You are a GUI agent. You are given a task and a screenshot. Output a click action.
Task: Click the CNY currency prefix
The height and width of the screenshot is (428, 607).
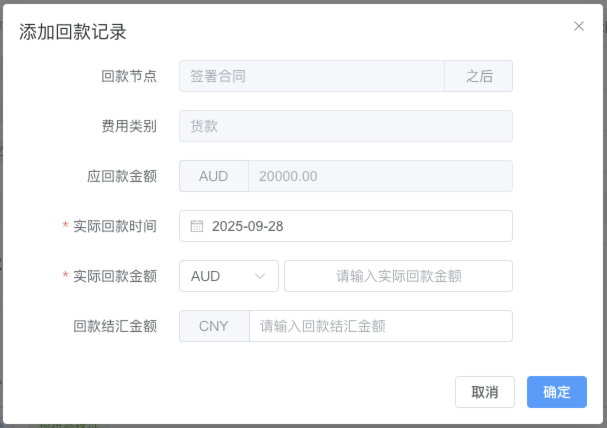pos(213,326)
